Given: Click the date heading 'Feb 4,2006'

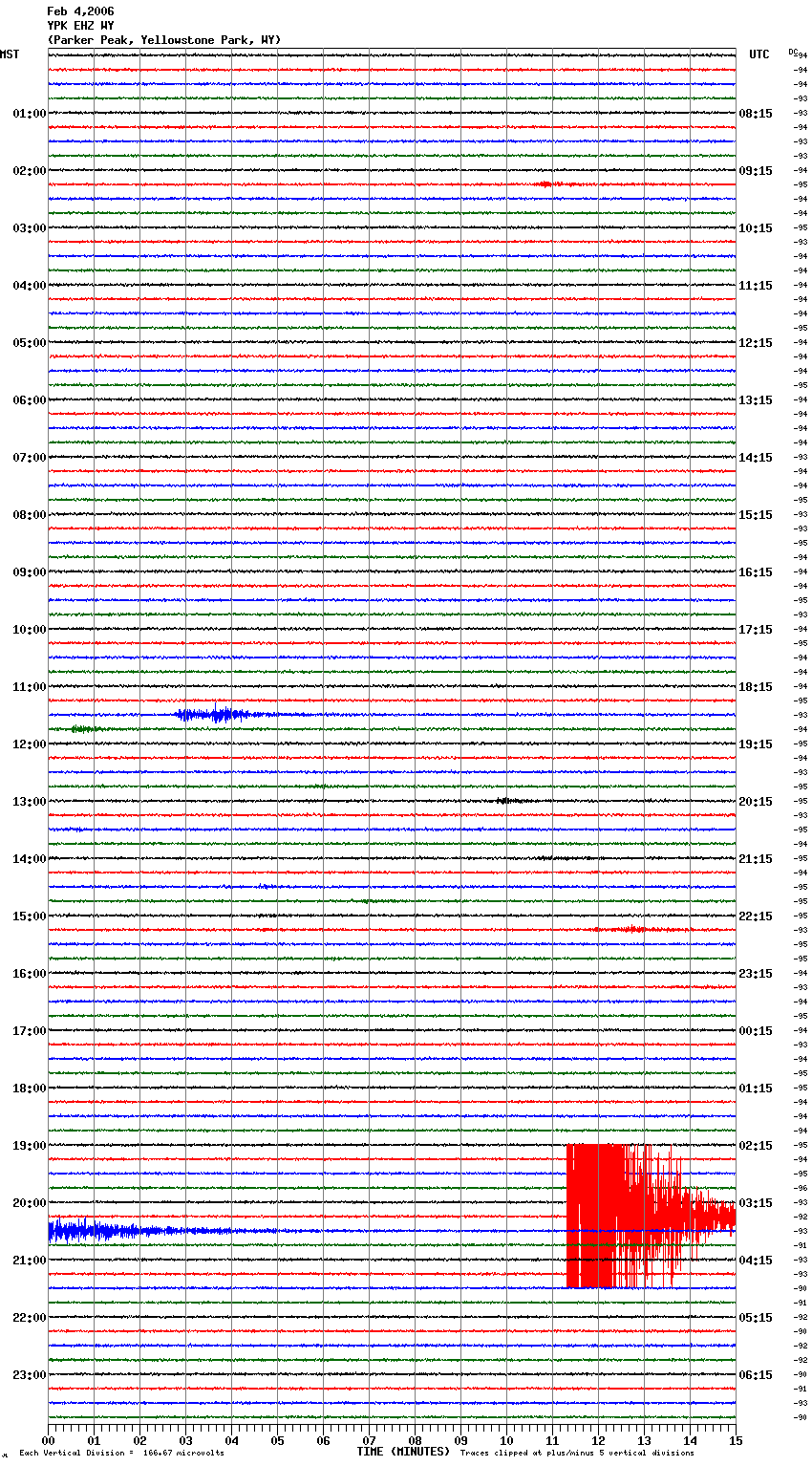Looking at the screenshot, I should point(80,11).
